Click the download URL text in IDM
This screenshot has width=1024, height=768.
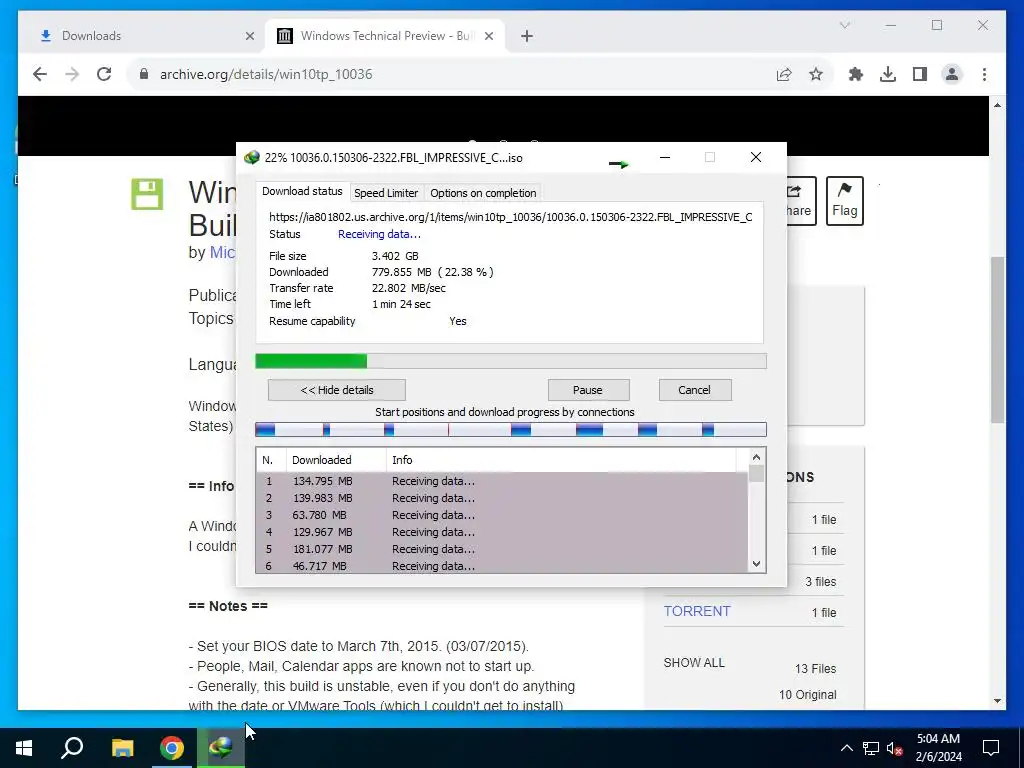pyautogui.click(x=511, y=217)
